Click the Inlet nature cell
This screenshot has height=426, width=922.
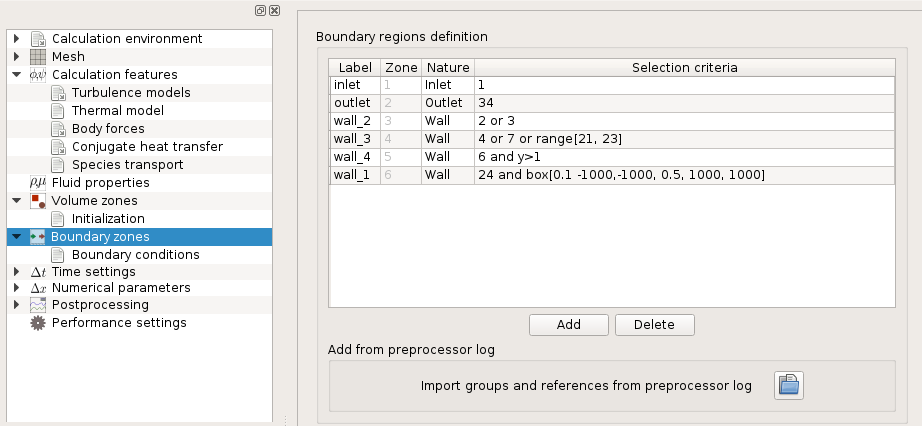[x=448, y=85]
